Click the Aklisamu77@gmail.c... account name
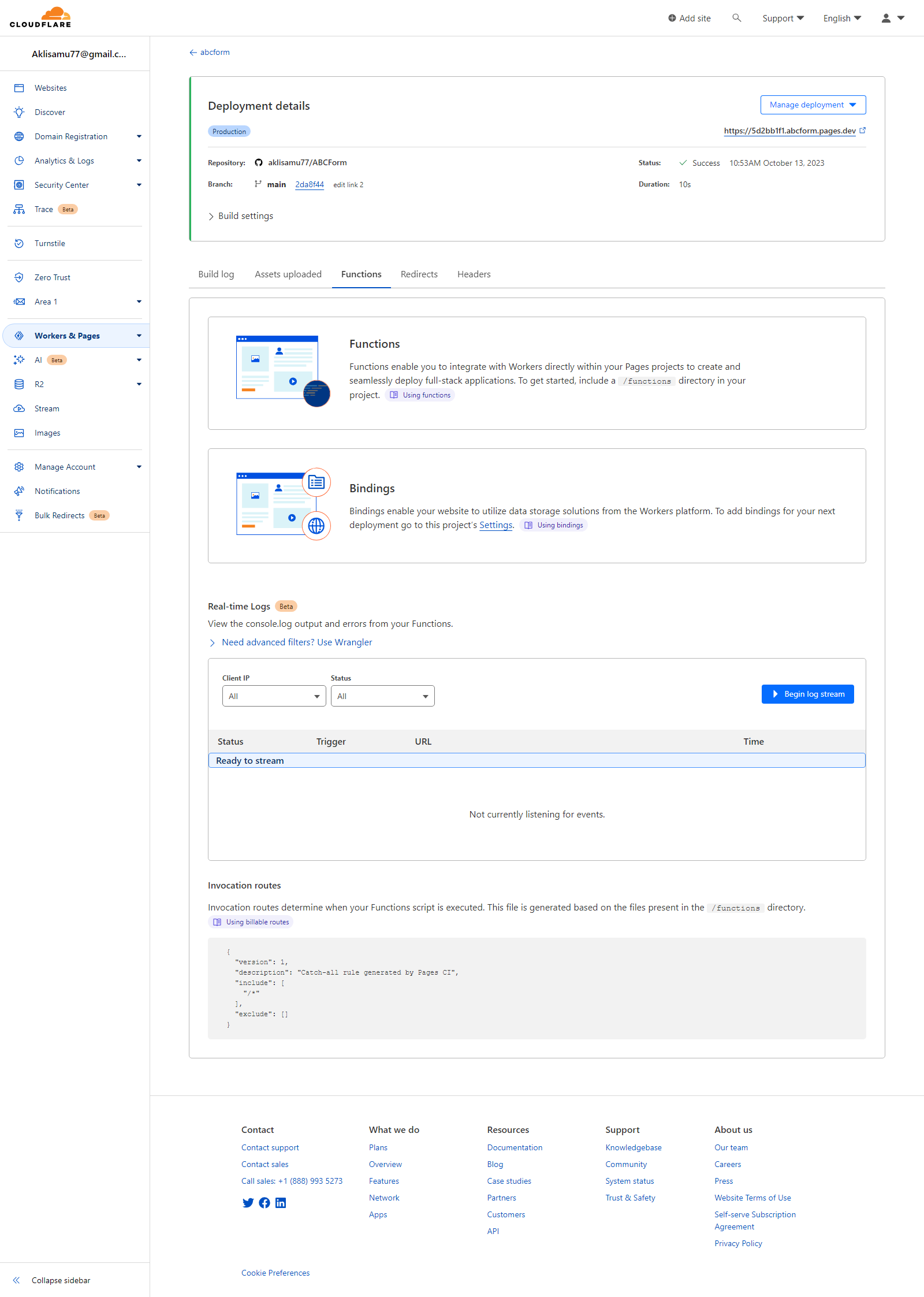This screenshot has width=924, height=1297. click(79, 54)
